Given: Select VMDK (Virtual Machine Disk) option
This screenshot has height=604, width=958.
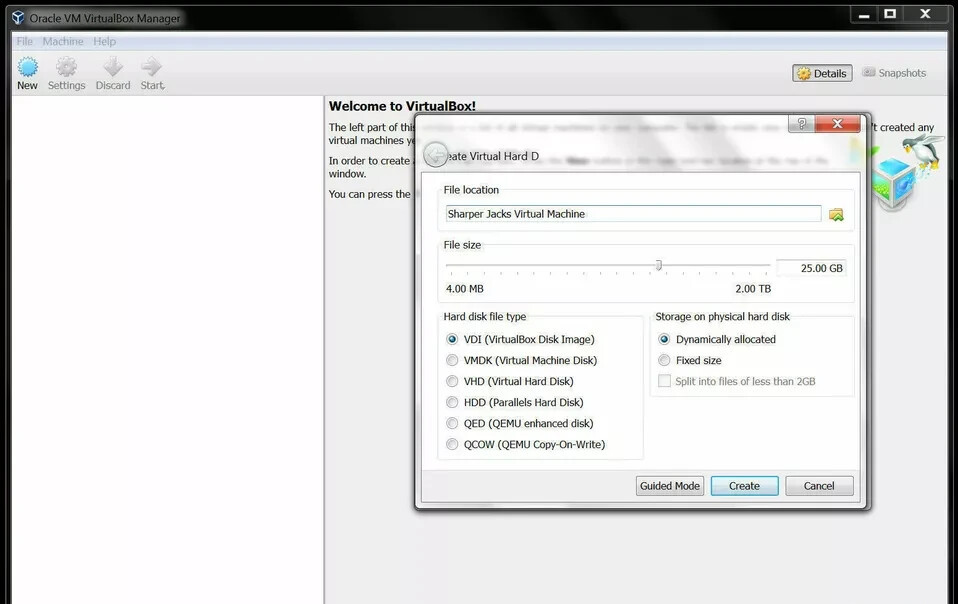Looking at the screenshot, I should pyautogui.click(x=452, y=360).
